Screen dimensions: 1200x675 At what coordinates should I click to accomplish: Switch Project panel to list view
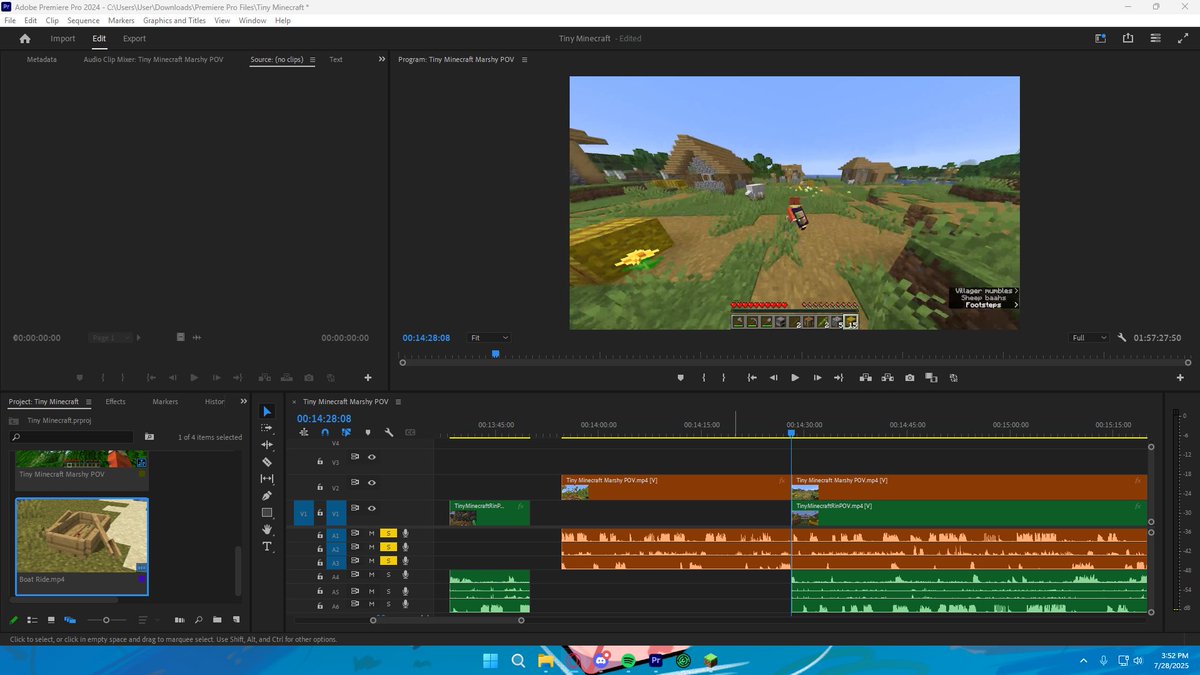tap(33, 620)
